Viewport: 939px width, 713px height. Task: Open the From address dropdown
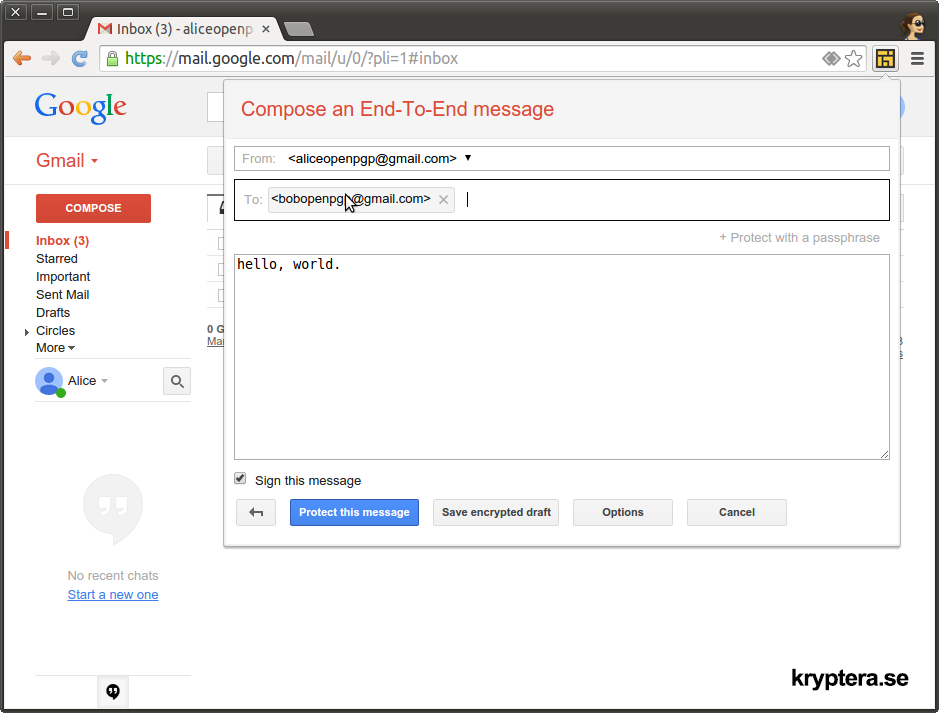tap(468, 158)
